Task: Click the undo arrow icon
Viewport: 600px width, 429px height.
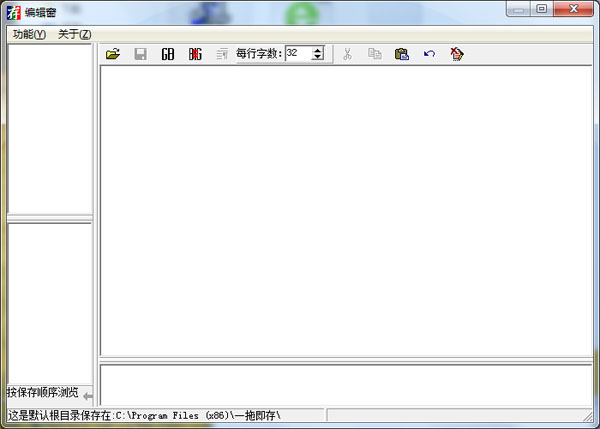Action: tap(429, 54)
